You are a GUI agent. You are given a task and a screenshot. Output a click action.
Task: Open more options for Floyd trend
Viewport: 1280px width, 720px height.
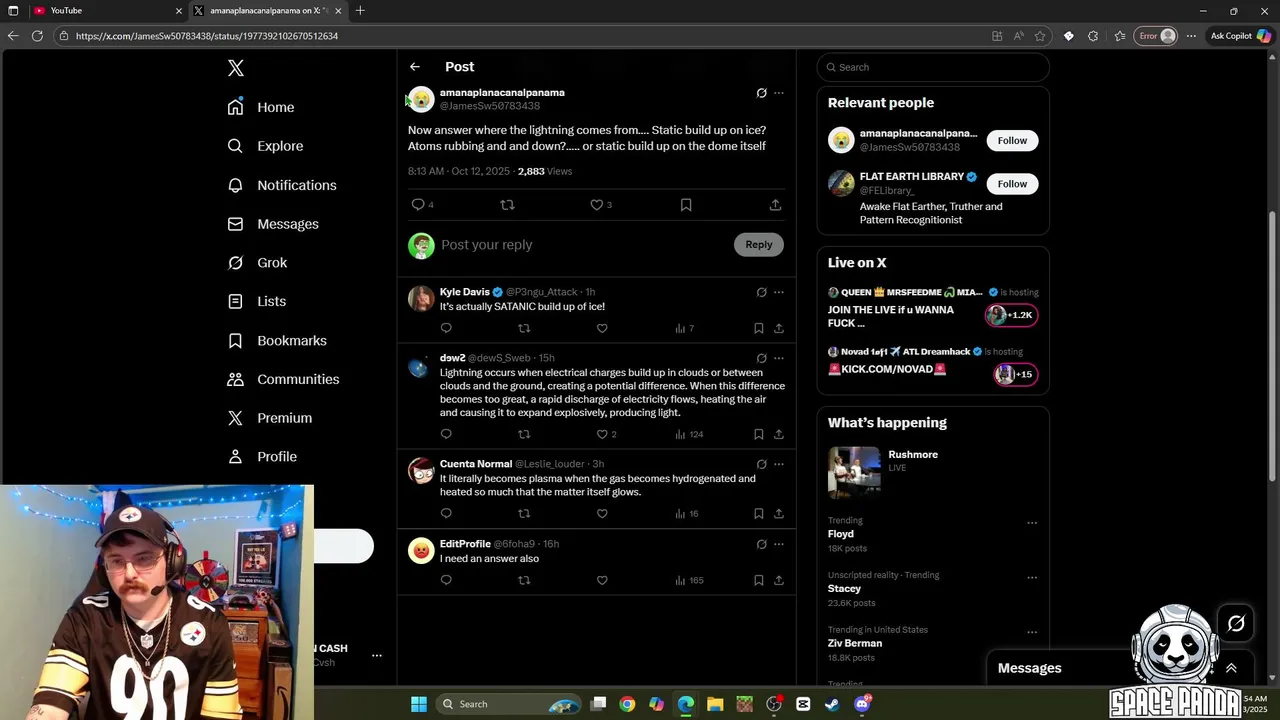pos(1032,523)
